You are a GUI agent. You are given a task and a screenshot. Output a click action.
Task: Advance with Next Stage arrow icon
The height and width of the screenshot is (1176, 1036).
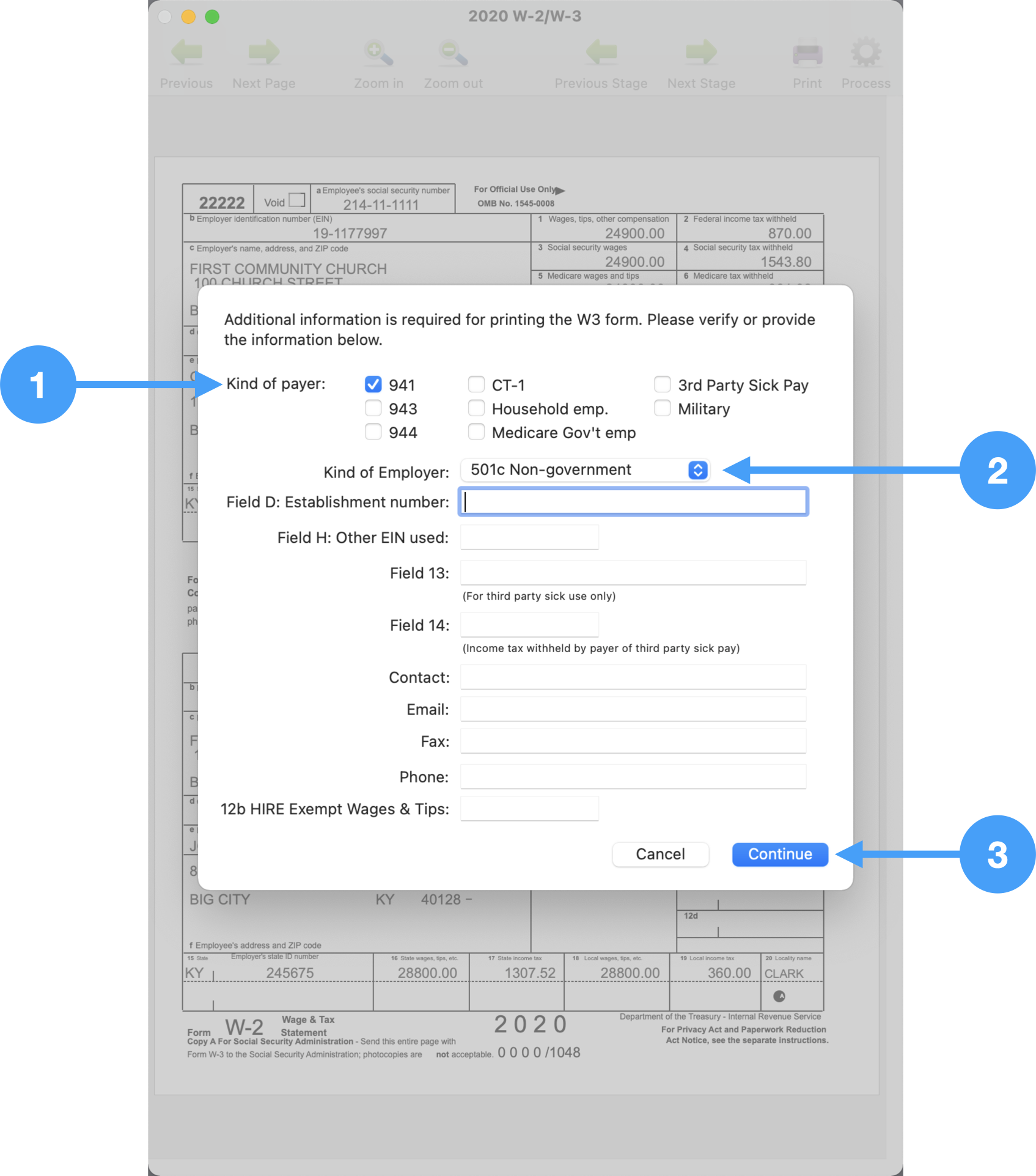pos(701,53)
